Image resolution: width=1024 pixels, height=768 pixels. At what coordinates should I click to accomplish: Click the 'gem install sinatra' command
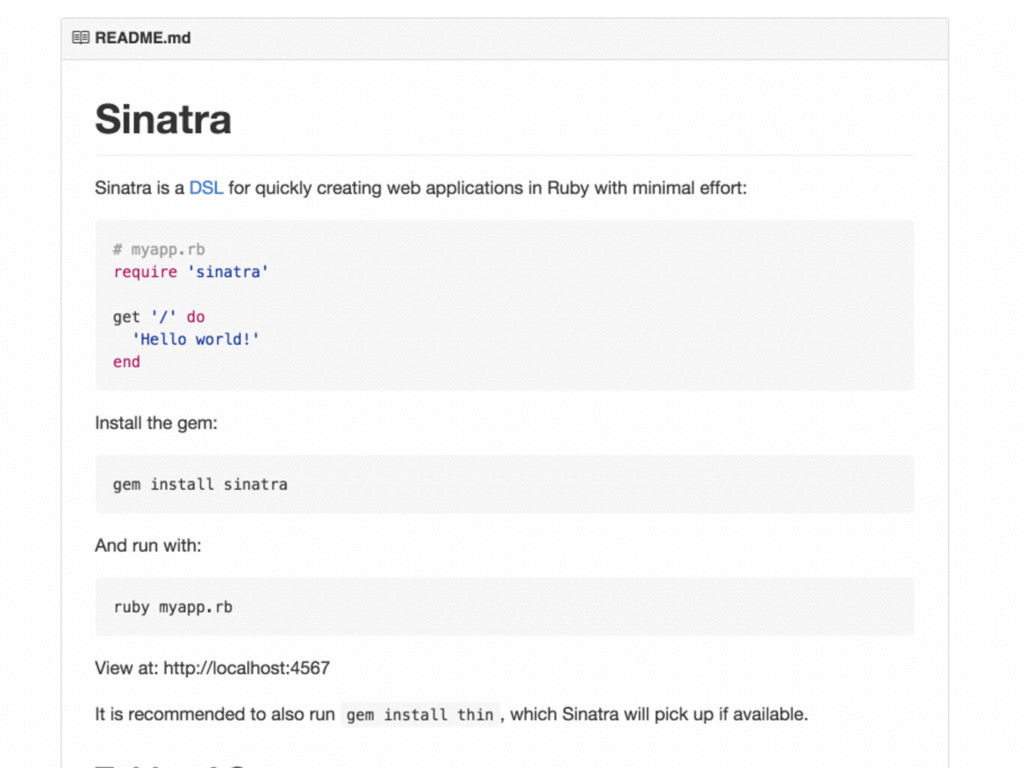click(x=200, y=485)
